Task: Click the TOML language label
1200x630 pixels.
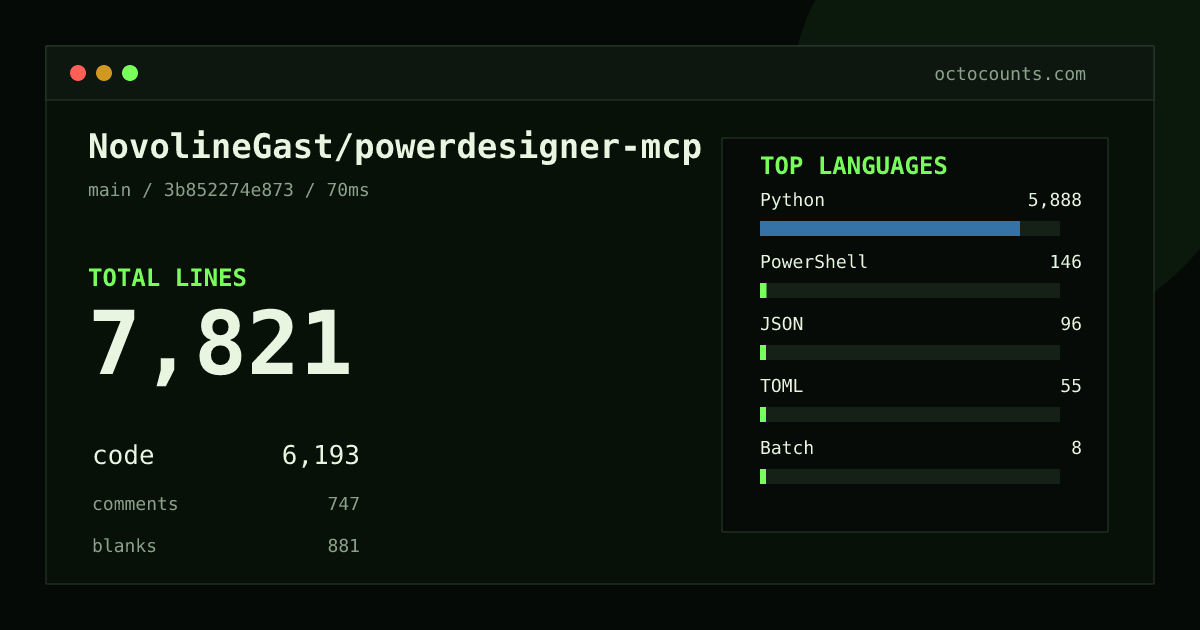Action: pyautogui.click(x=781, y=386)
